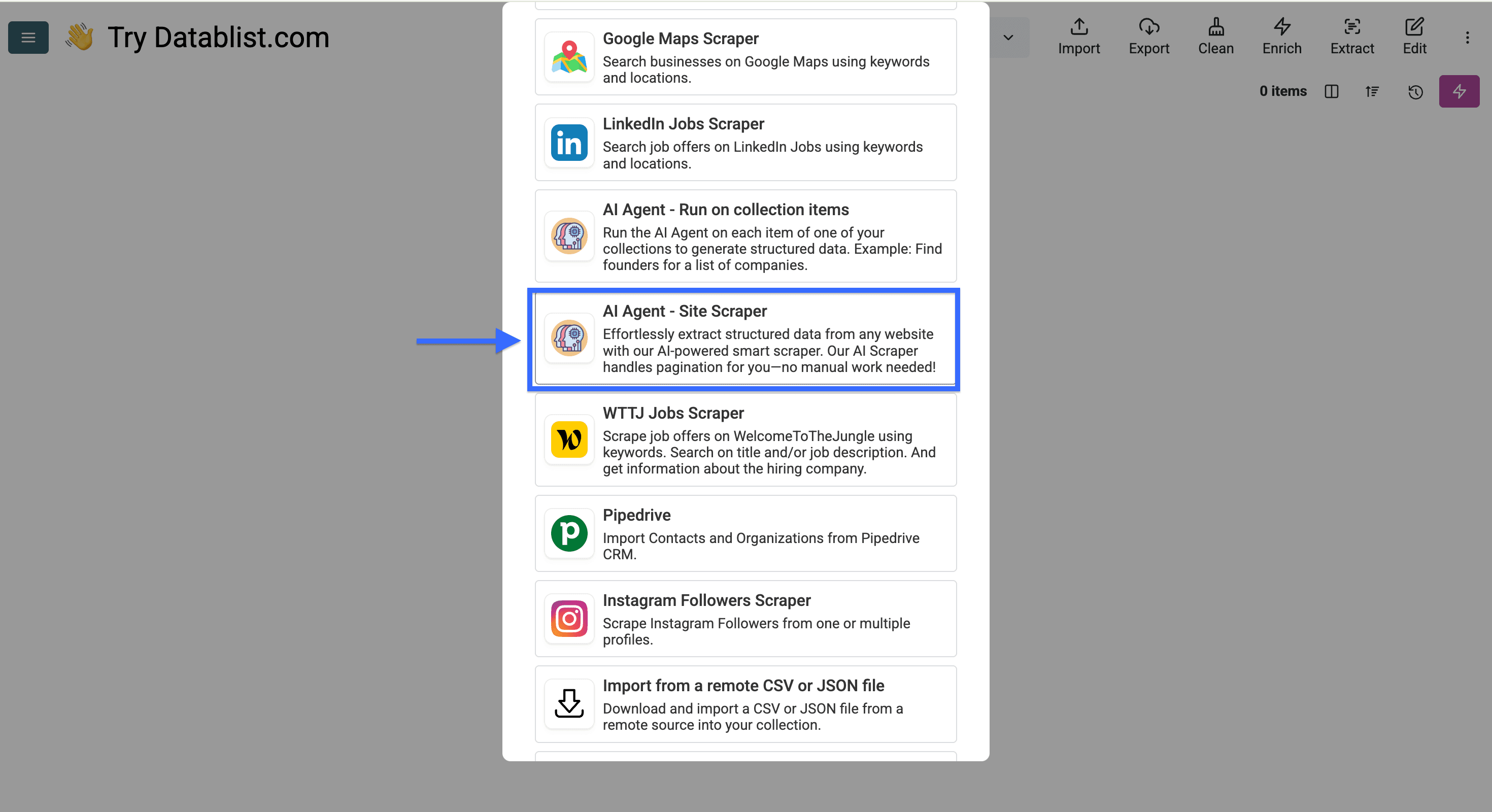Viewport: 1492px width, 812px height.
Task: Toggle the column layout view icon
Action: pyautogui.click(x=1331, y=91)
